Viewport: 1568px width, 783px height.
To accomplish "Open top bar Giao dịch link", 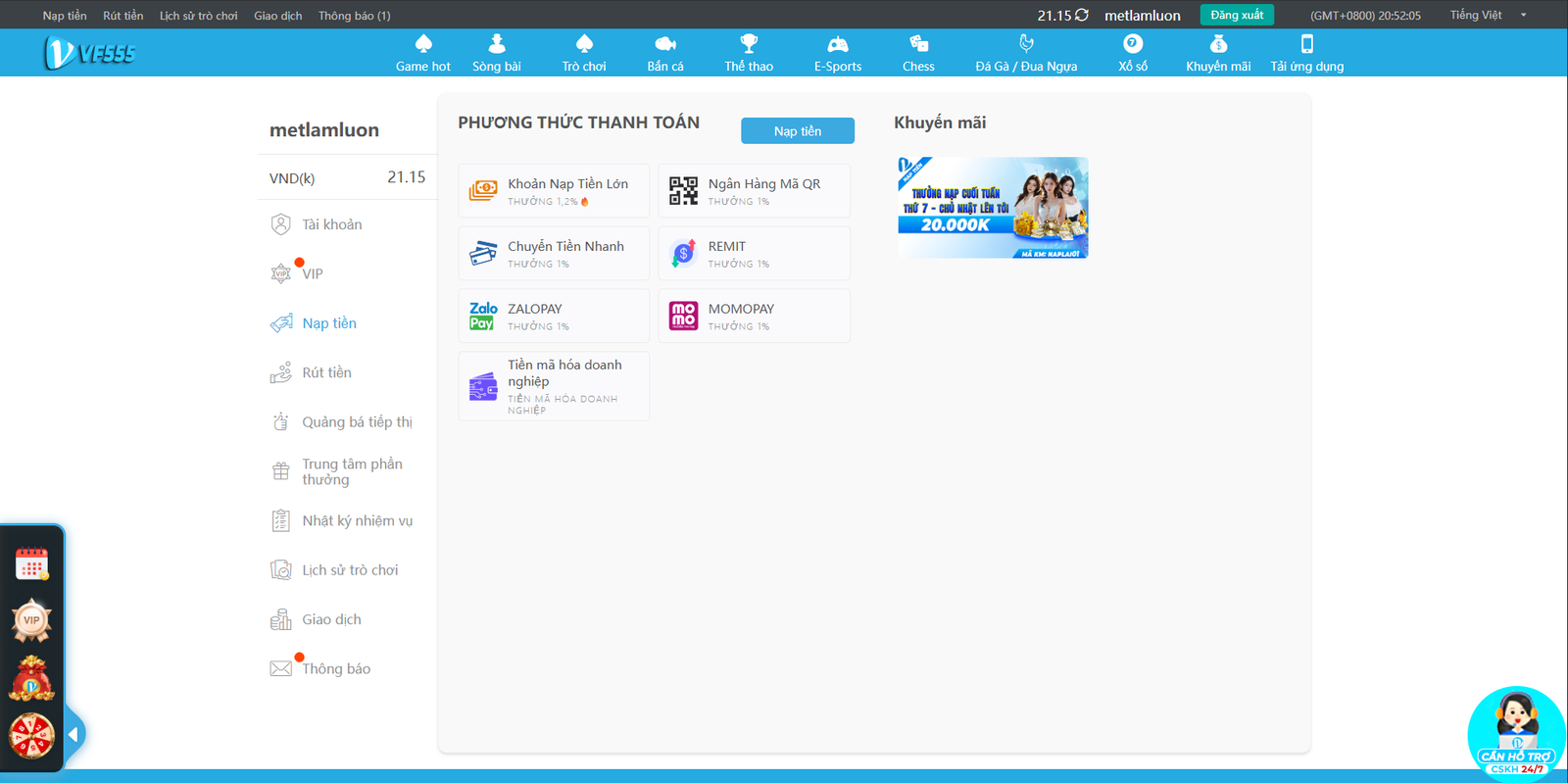I will tap(278, 16).
